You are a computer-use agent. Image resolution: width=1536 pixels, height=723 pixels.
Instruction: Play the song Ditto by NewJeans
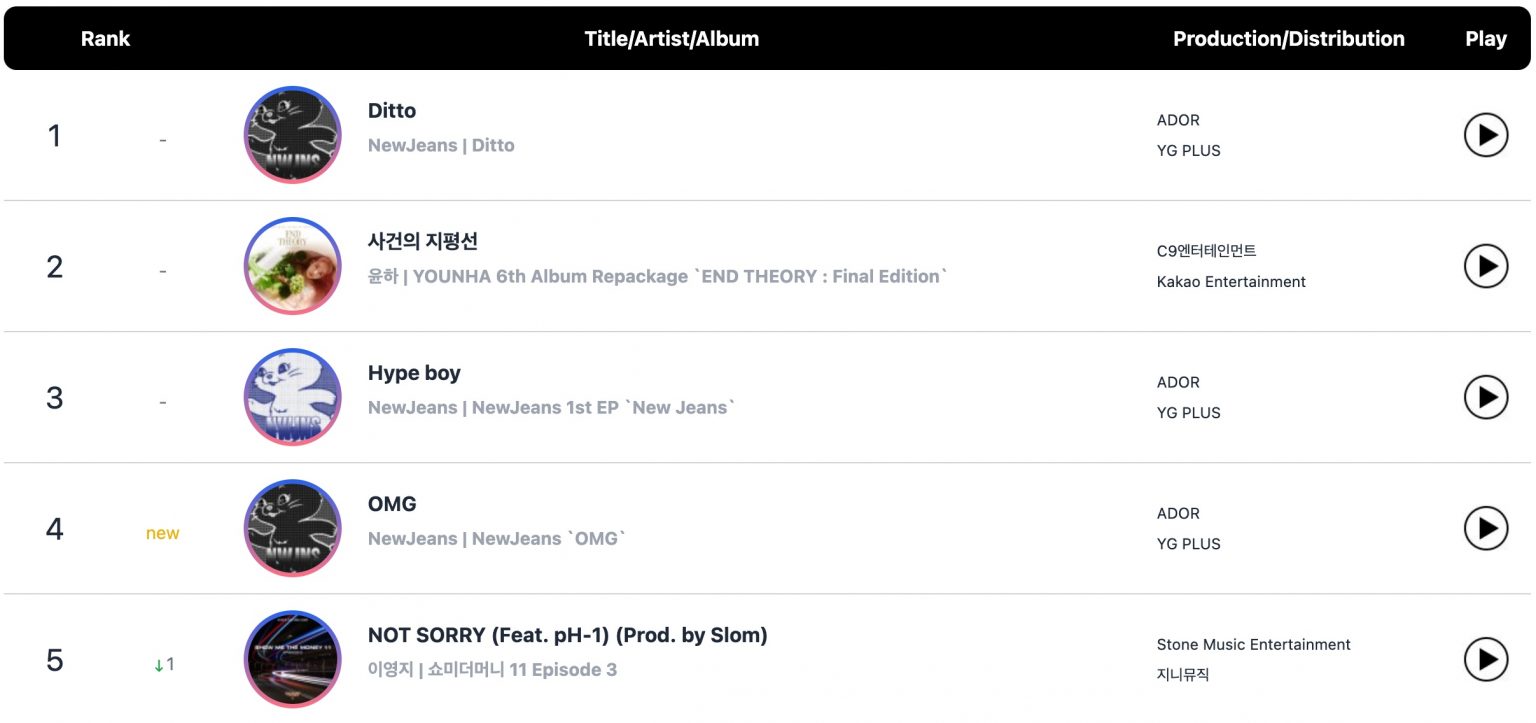tap(1486, 135)
